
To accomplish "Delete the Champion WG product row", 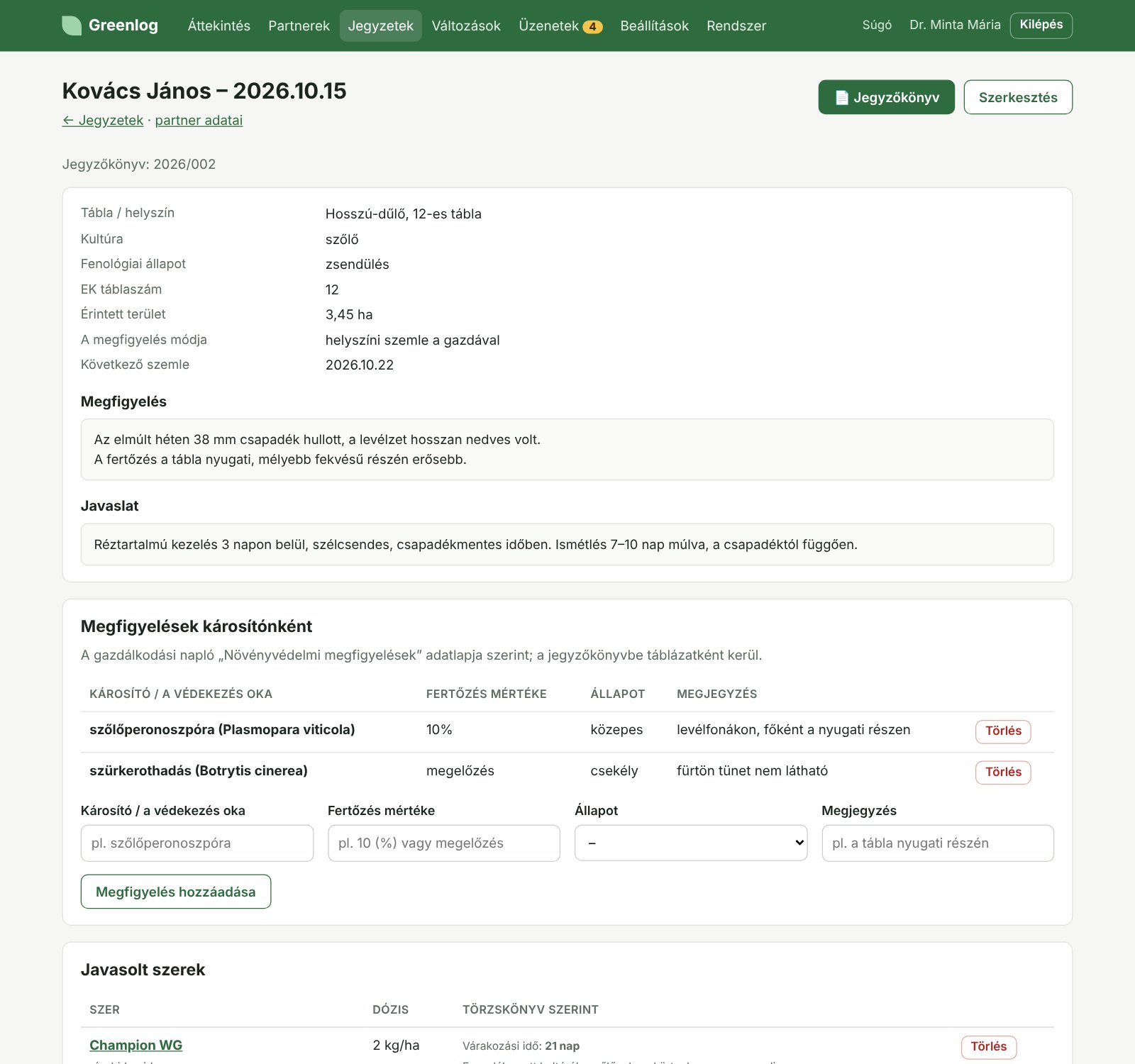I will coord(988,1047).
